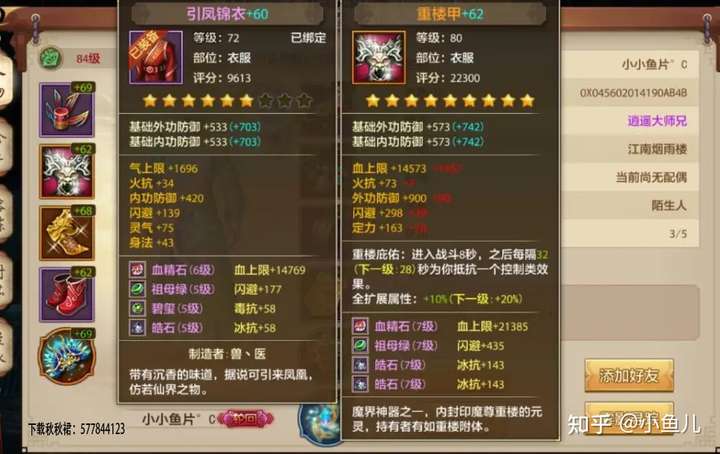Select the +69 feathered helmet equipment icon
720x454 pixels.
pyautogui.click(x=67, y=110)
